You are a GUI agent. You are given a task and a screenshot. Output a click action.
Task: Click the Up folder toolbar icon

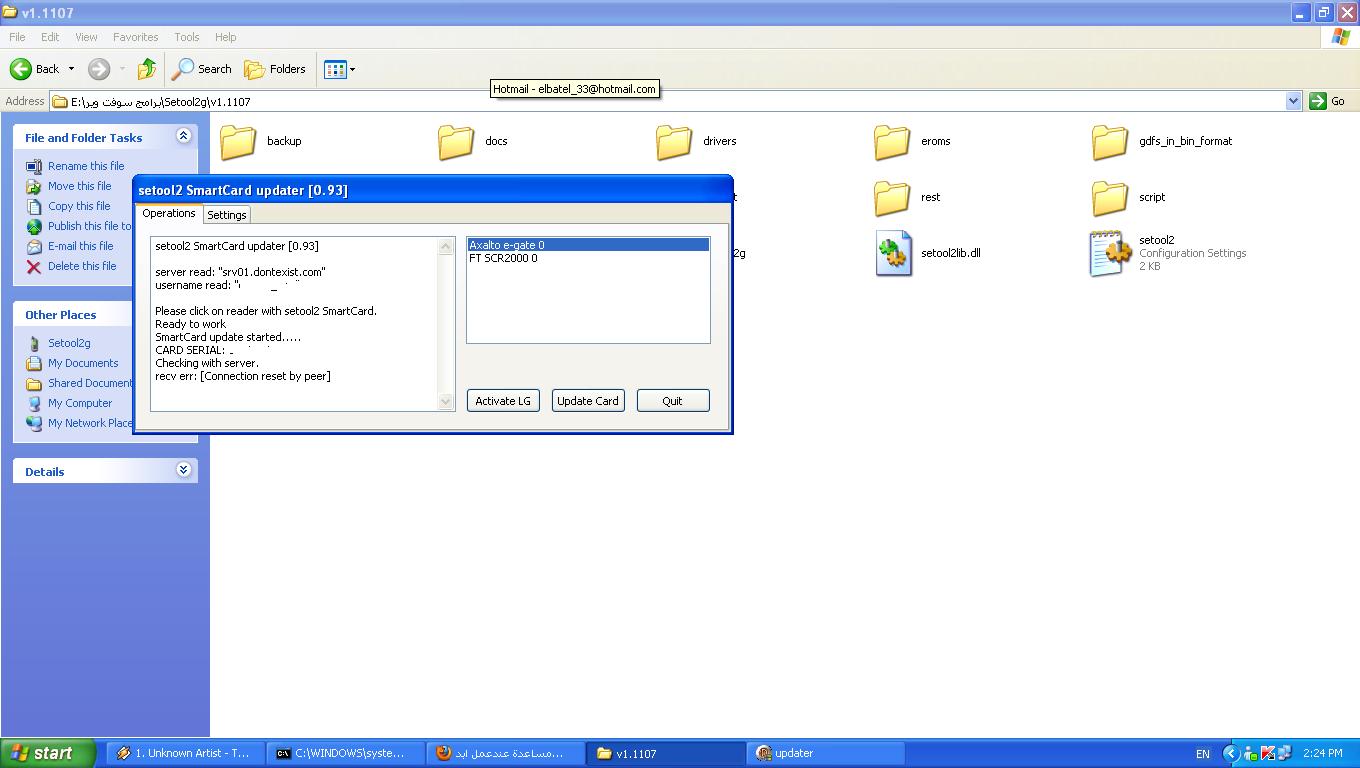click(x=147, y=69)
